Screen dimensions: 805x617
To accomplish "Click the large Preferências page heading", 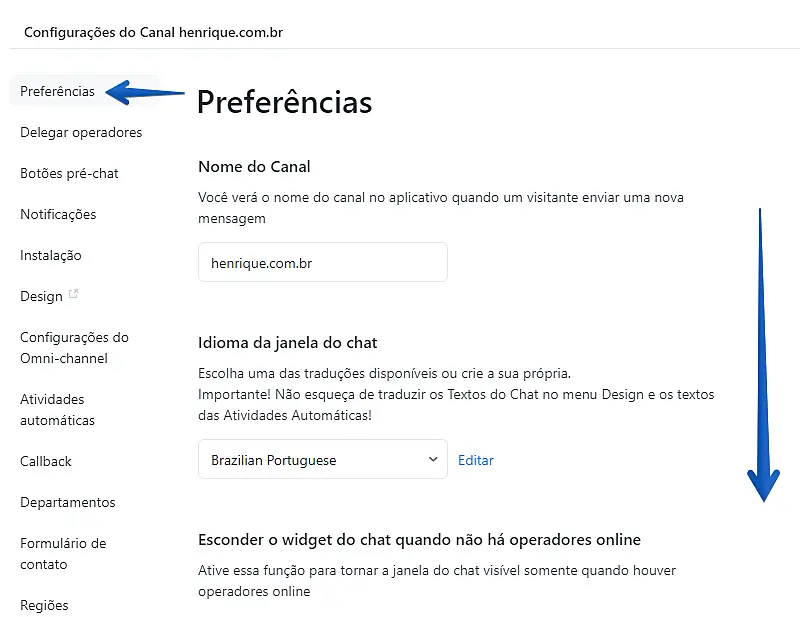I will coord(284,102).
